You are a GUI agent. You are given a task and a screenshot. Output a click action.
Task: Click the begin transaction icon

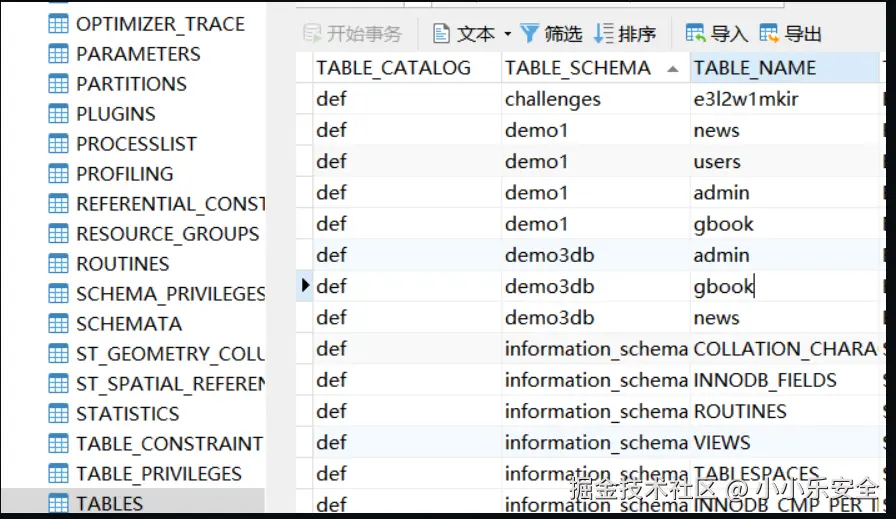coord(312,34)
